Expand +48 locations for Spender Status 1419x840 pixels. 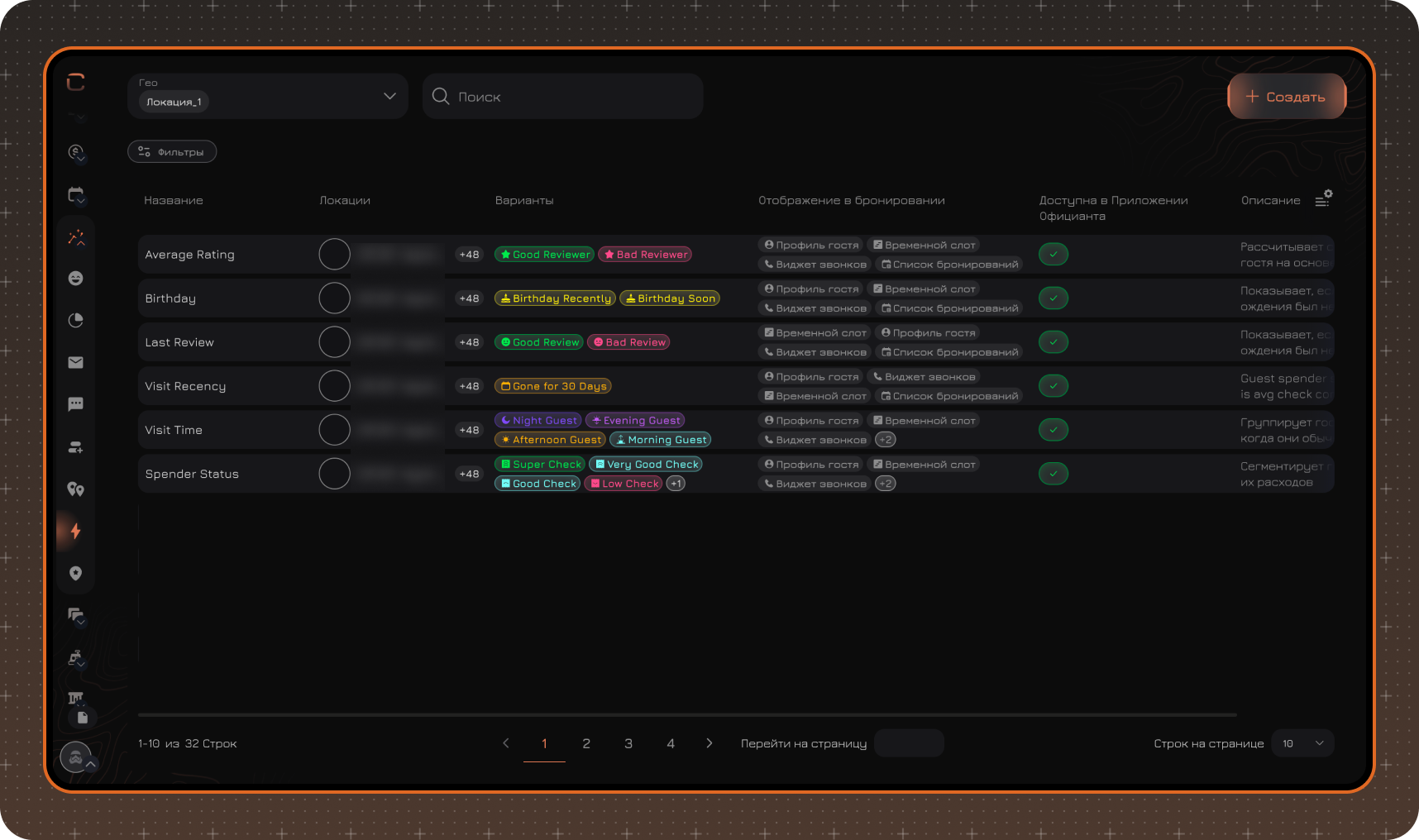[x=469, y=474]
